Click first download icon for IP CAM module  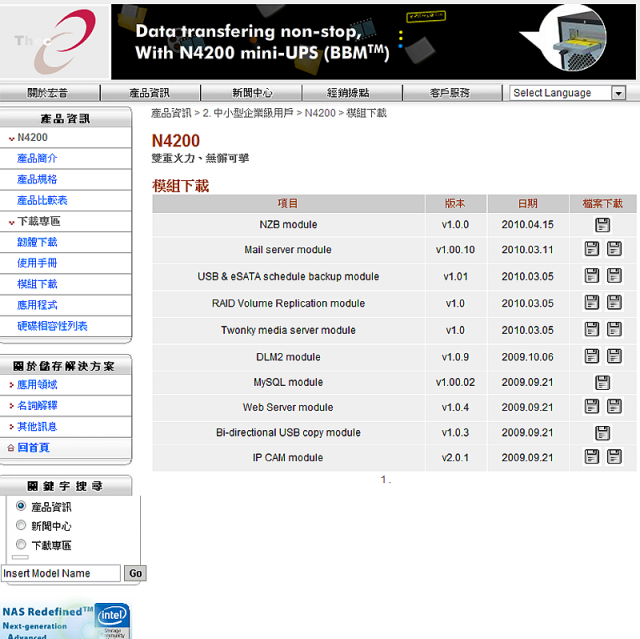point(592,457)
